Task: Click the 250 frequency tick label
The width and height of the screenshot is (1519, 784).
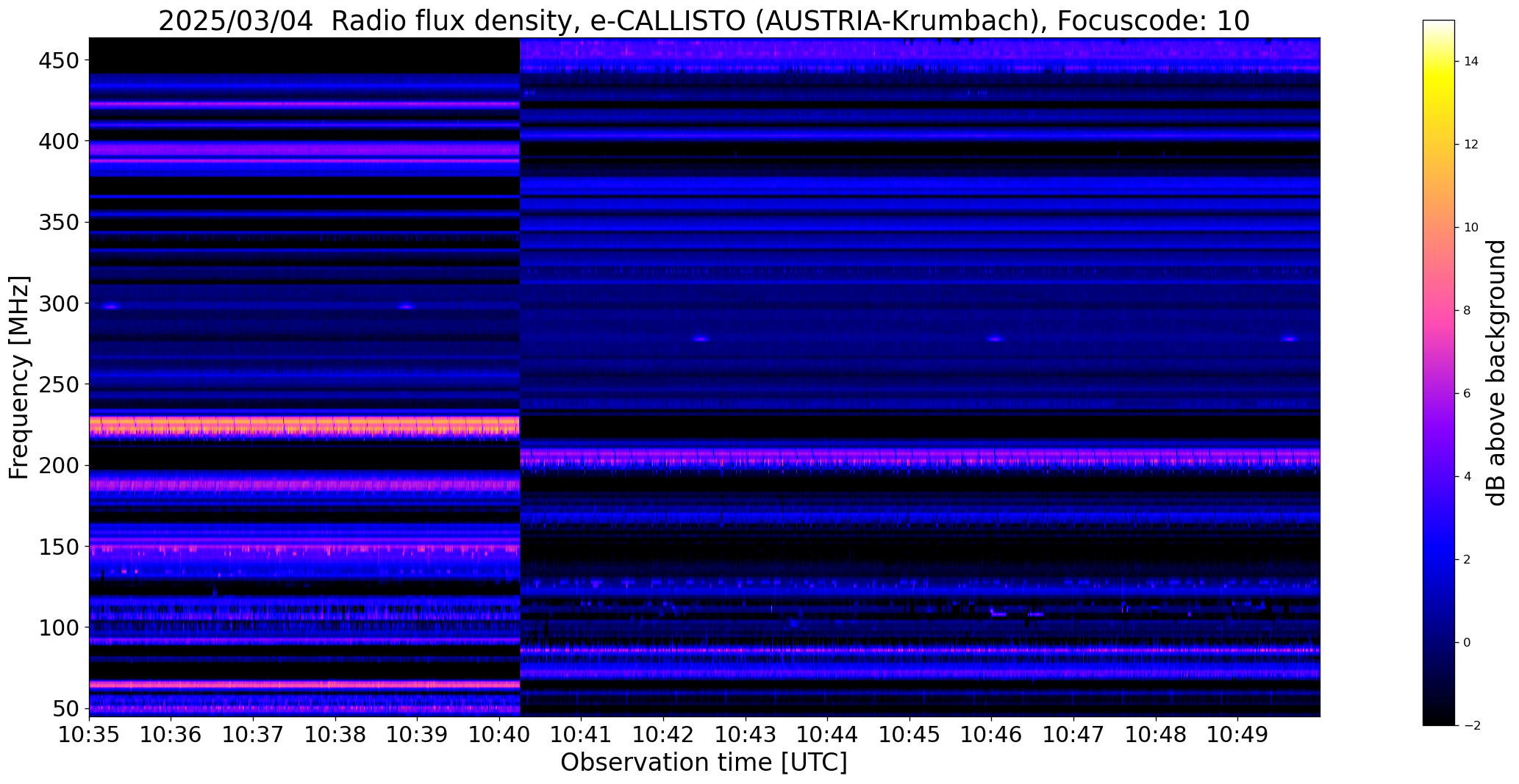Action: (60, 384)
